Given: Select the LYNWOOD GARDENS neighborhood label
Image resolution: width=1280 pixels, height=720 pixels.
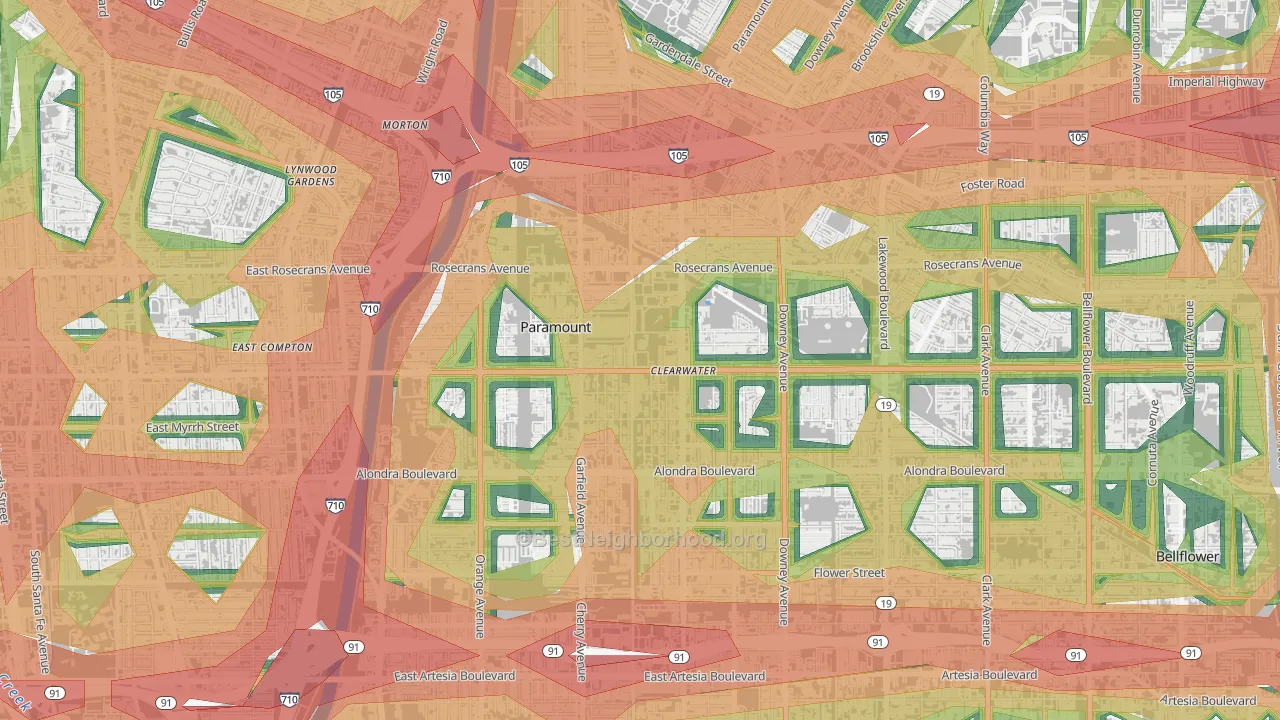Looking at the screenshot, I should pos(311,176).
